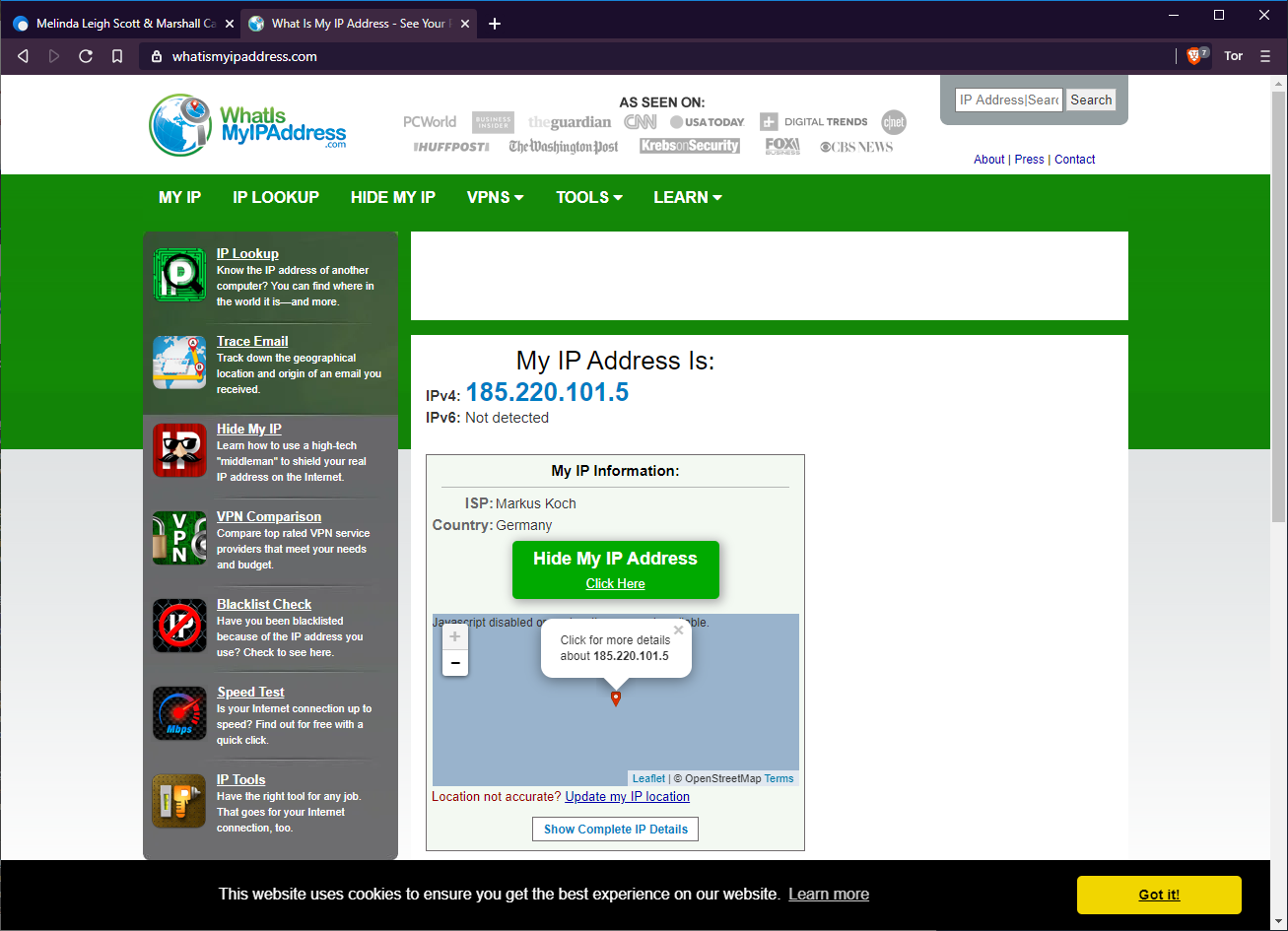The image size is (1288, 931).
Task: Click Learn more in cookie banner
Action: click(829, 895)
